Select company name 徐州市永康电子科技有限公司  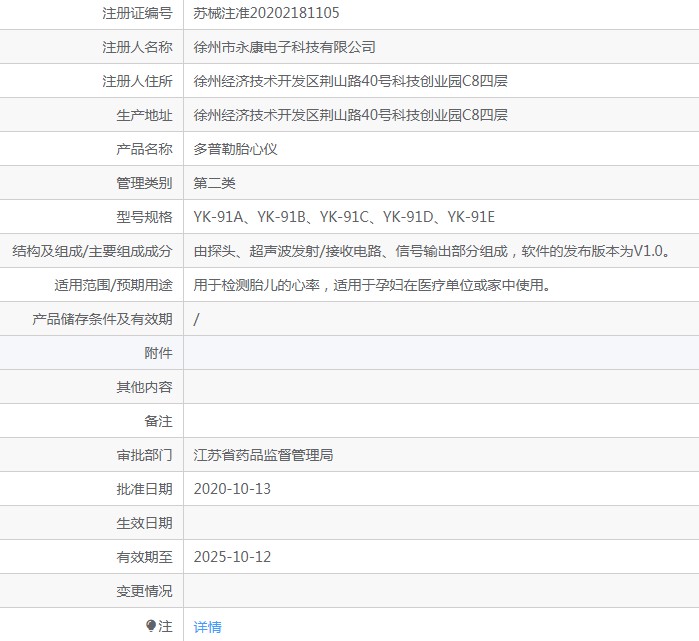(x=284, y=47)
